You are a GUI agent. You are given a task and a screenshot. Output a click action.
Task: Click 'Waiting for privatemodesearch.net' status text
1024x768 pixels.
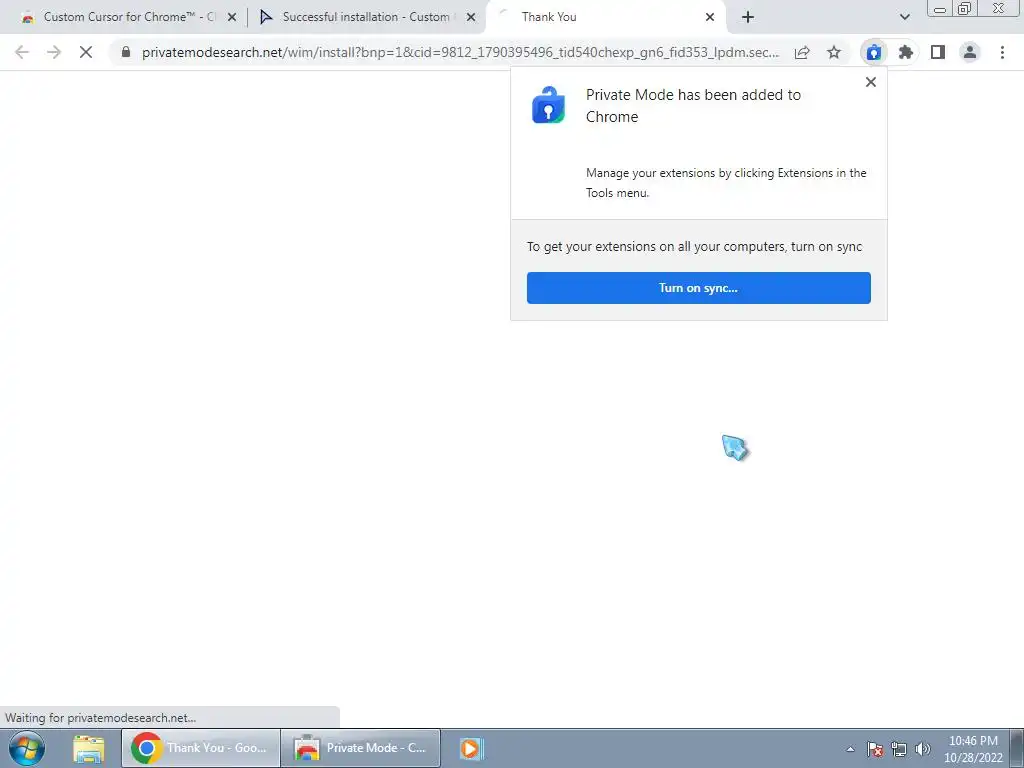pos(101,718)
